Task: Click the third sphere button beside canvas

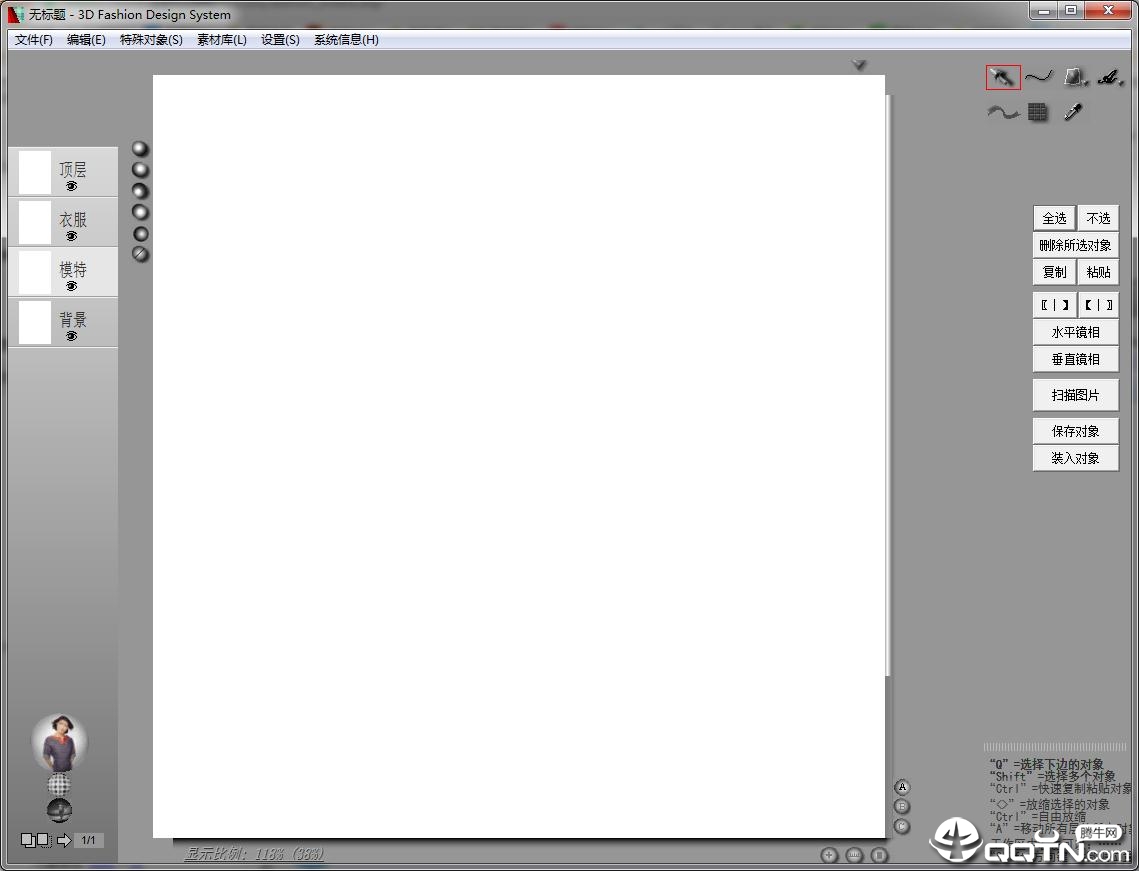Action: click(x=140, y=191)
